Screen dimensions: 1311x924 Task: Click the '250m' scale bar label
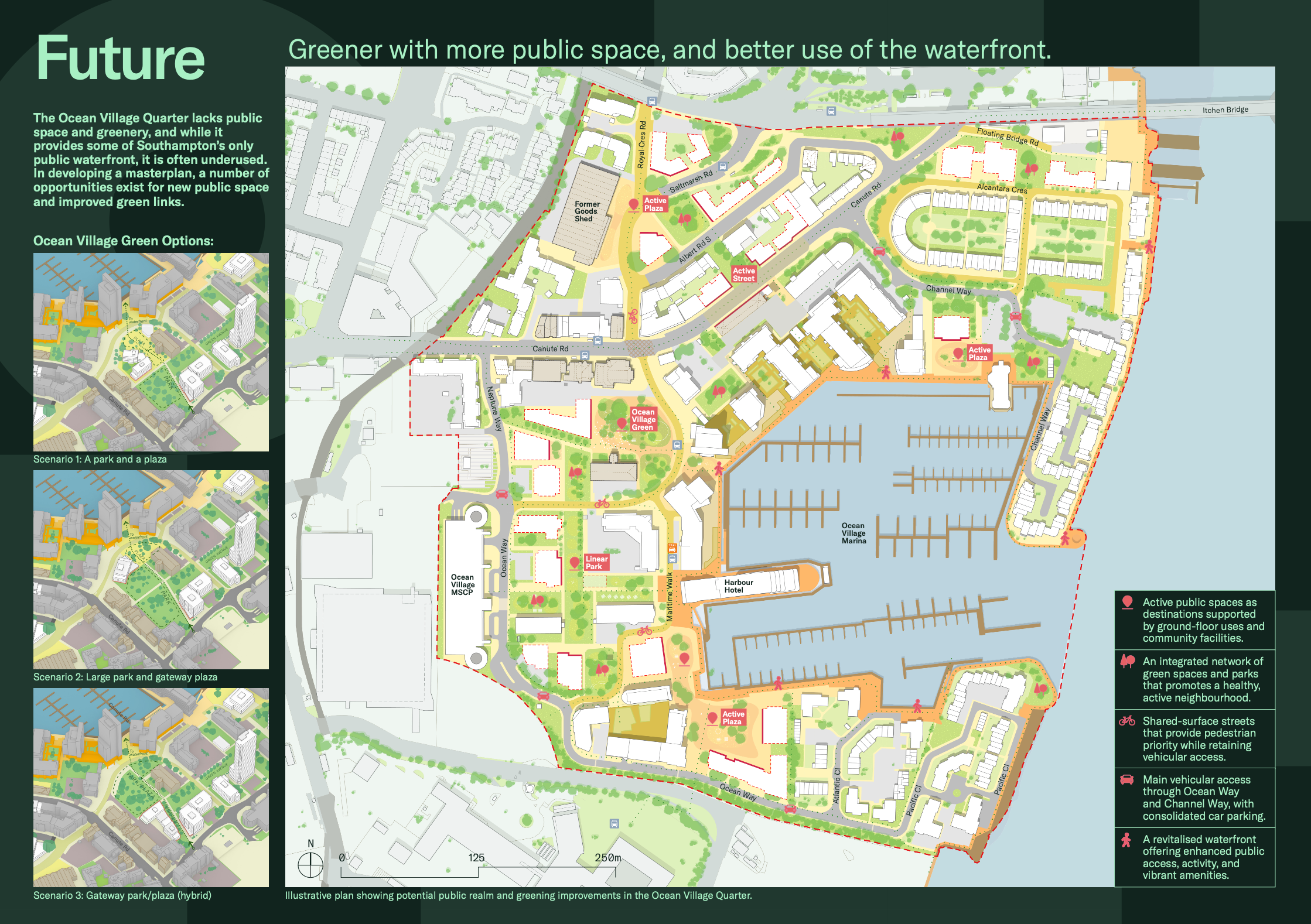[x=608, y=858]
